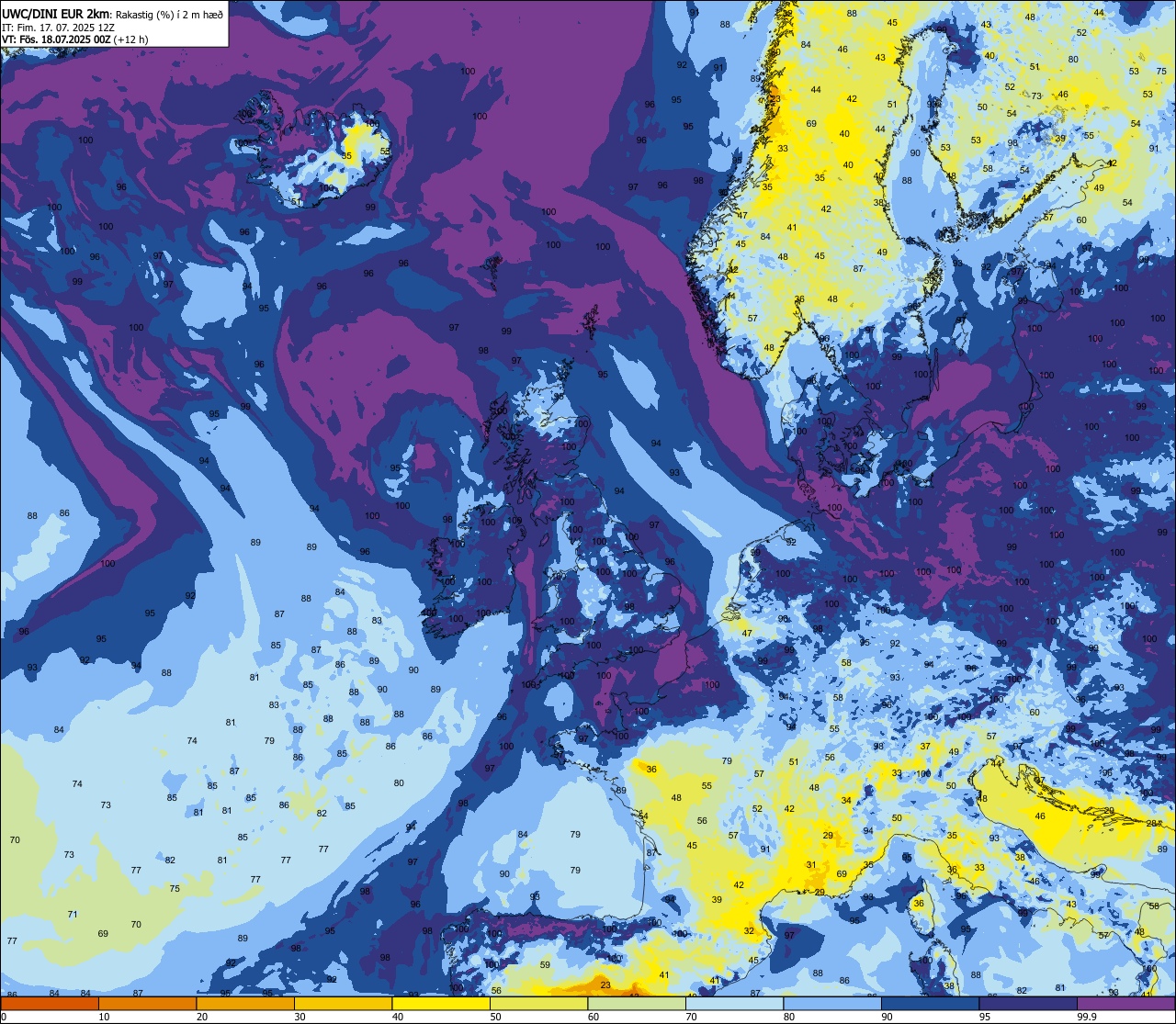Click the 'Rakastig (%) í 2 m hæð' parameter label
1176x1024 pixels.
coord(168,14)
